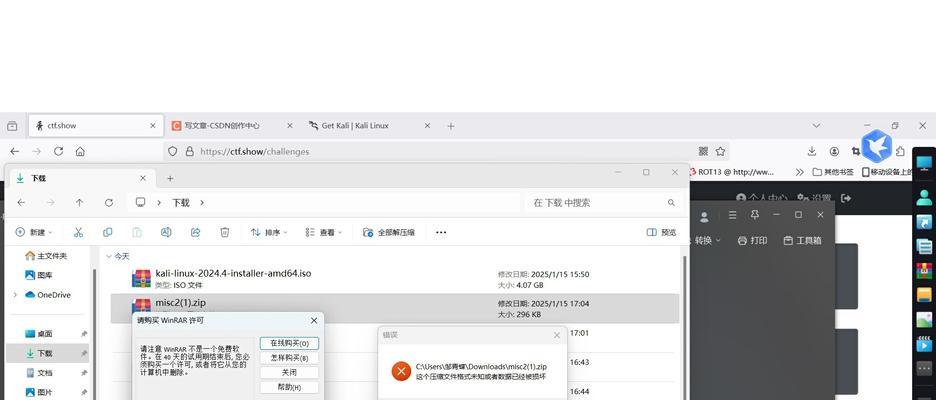Close the 错误 error dialog with X
The image size is (936, 400).
(x=557, y=336)
